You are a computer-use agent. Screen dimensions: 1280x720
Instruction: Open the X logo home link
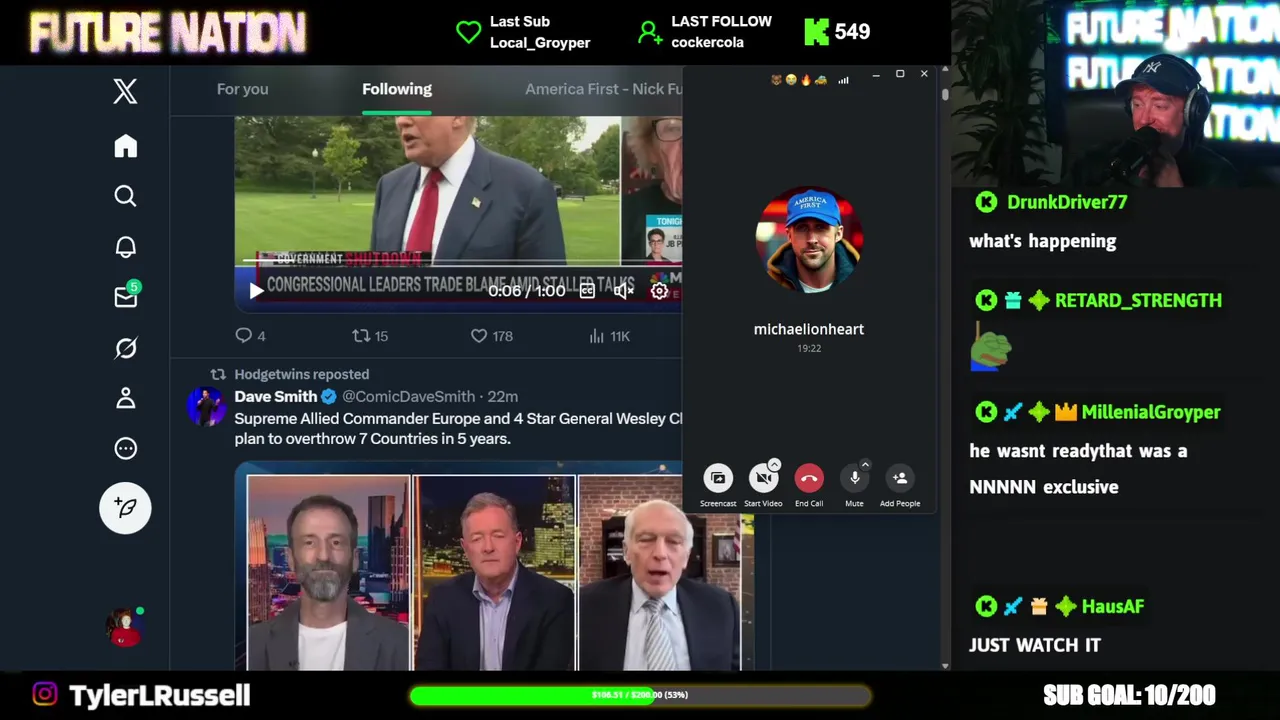125,92
